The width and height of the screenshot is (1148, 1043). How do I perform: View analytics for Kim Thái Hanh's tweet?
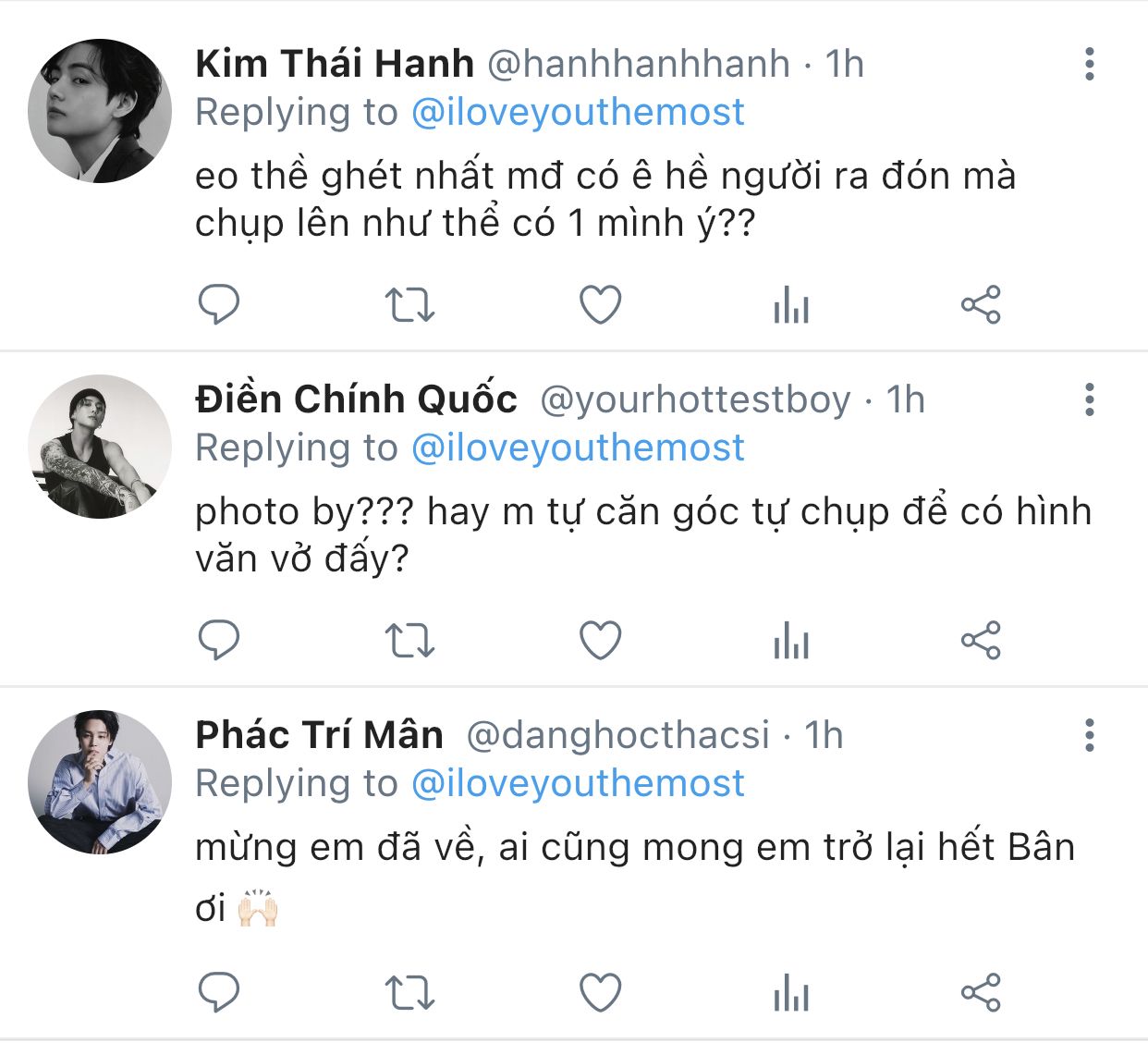(791, 304)
